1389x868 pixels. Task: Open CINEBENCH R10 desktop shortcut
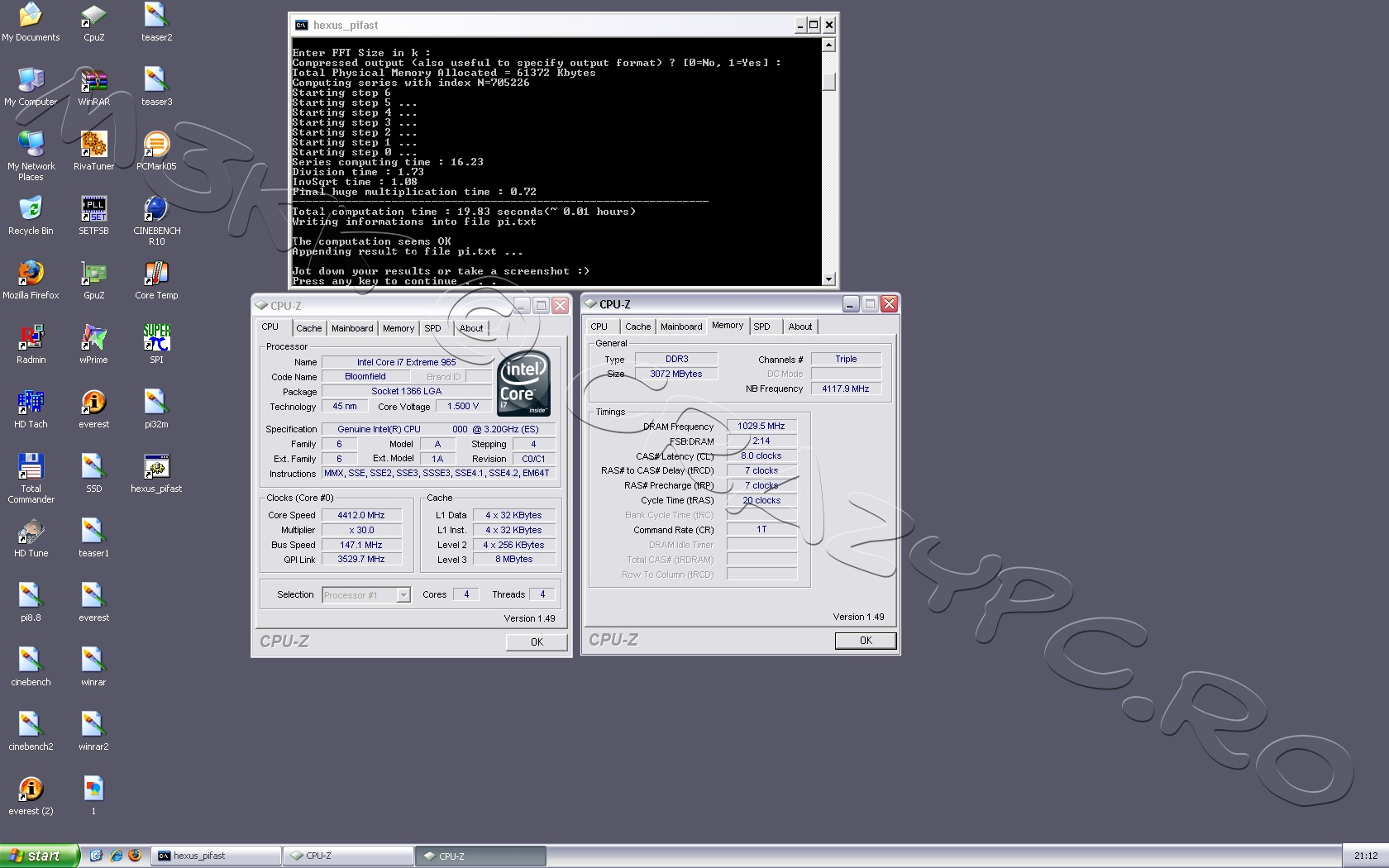[156, 221]
